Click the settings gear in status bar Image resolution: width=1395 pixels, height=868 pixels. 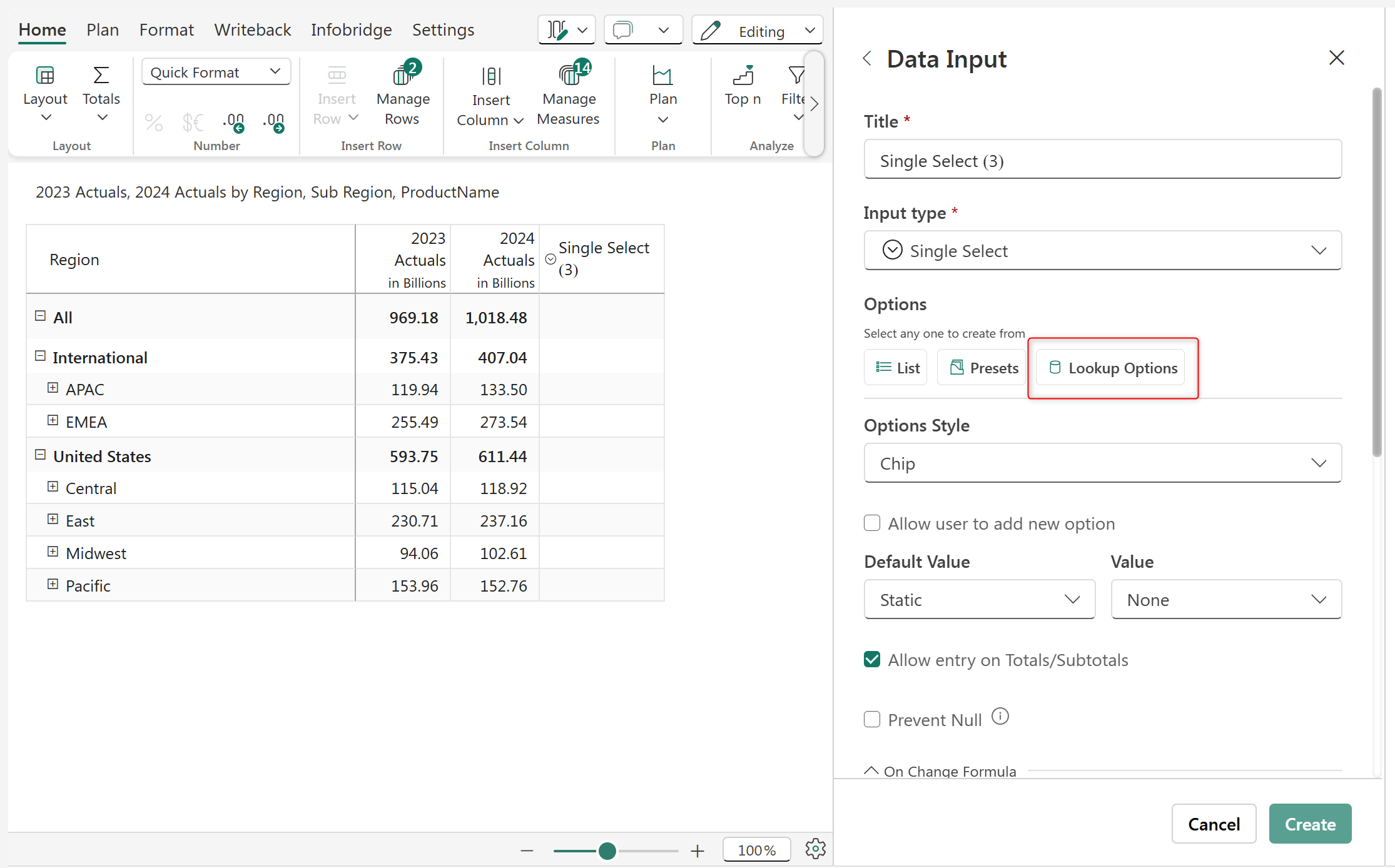[815, 849]
